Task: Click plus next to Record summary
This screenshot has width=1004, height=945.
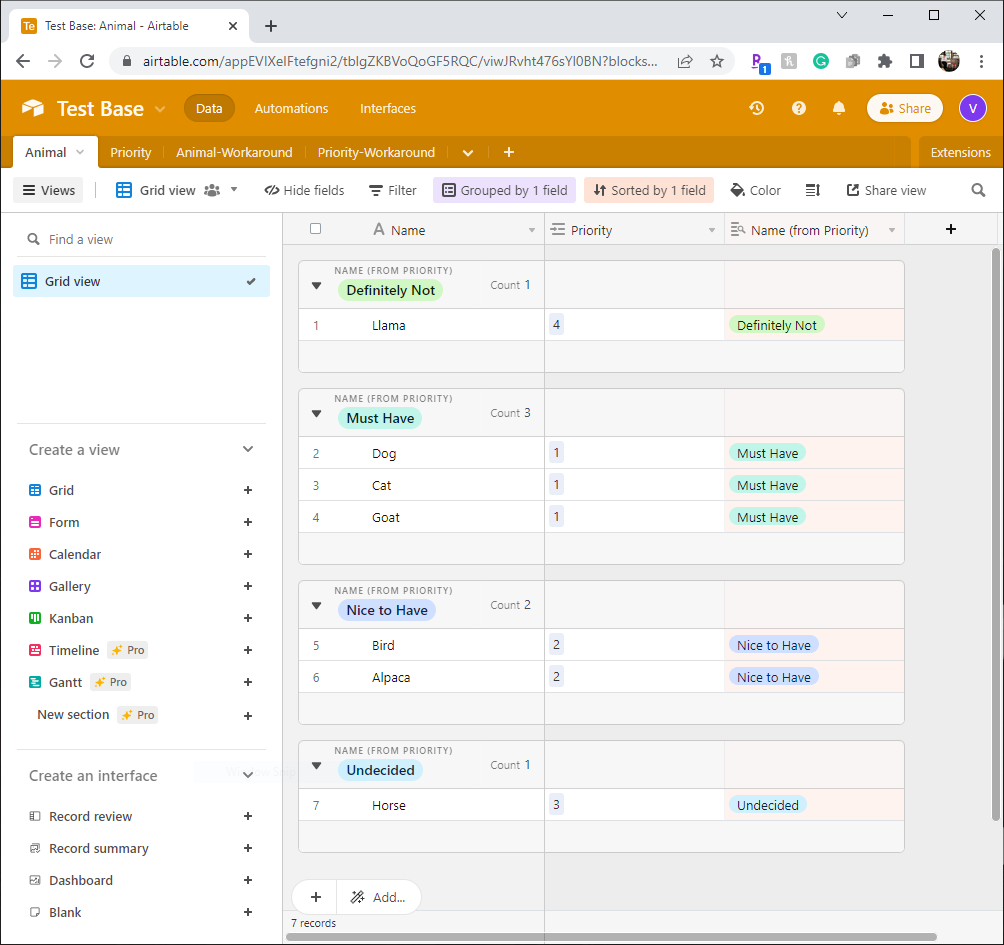Action: 248,848
